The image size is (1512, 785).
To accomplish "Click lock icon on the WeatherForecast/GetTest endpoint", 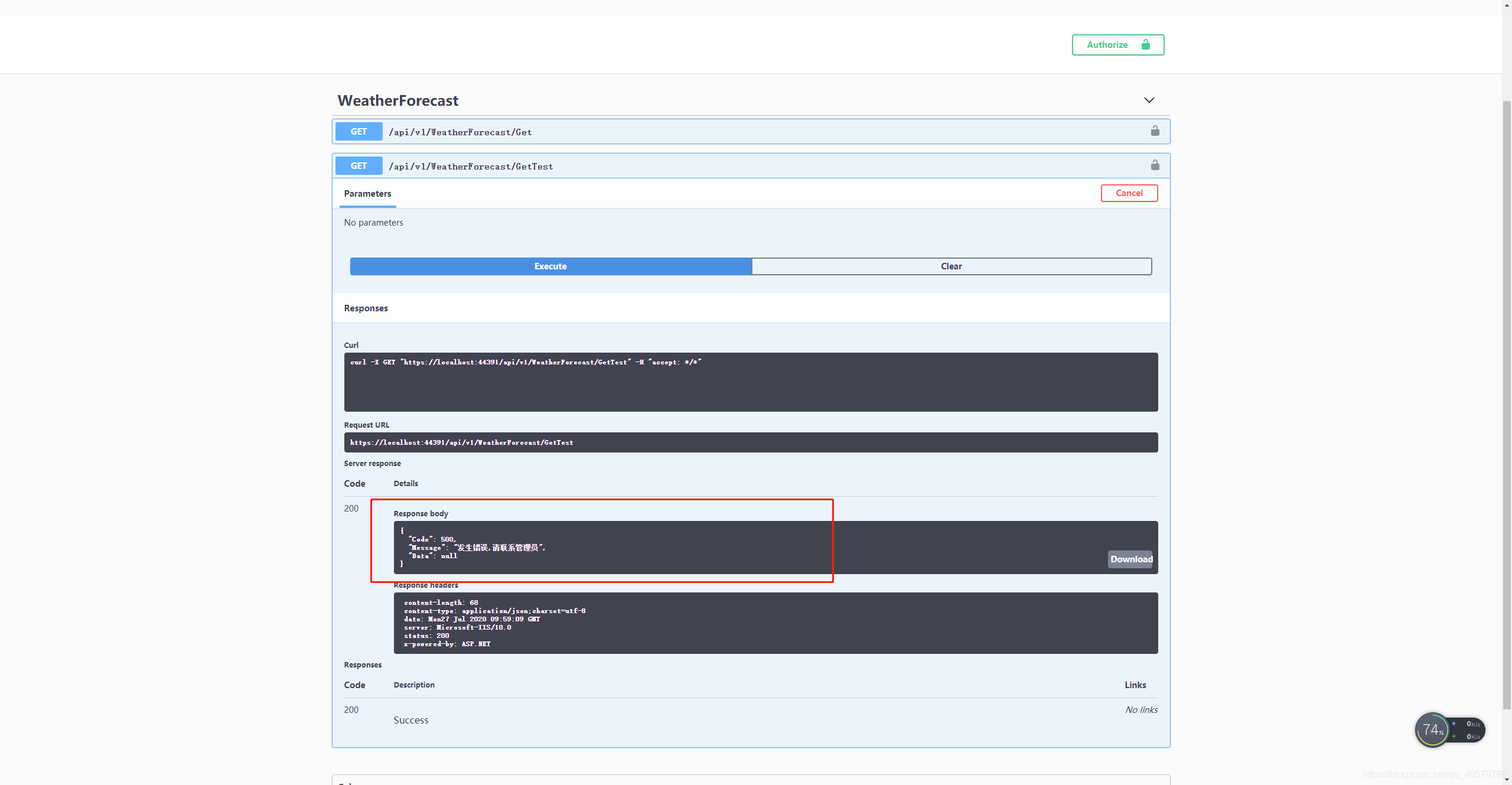I will (1155, 165).
